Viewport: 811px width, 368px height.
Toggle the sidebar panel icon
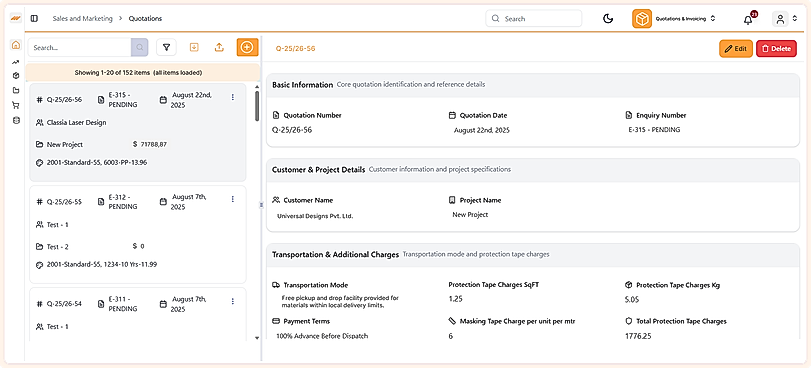point(34,19)
